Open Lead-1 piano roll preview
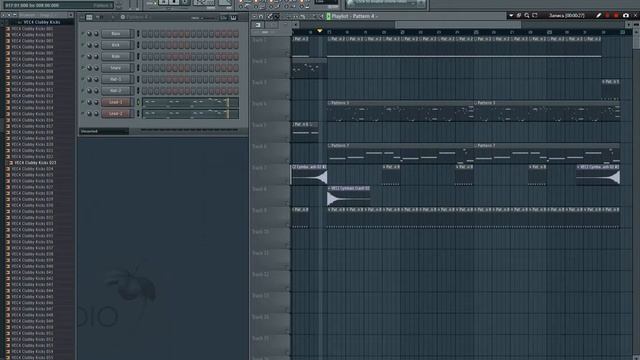This screenshot has height=360, width=640. [190, 102]
